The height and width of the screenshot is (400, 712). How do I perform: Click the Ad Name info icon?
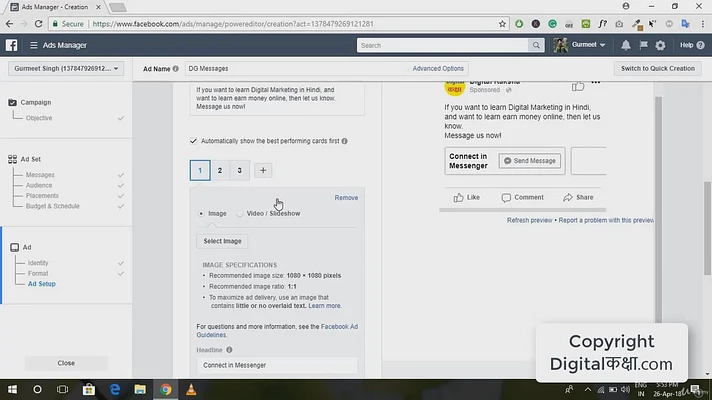pos(176,69)
